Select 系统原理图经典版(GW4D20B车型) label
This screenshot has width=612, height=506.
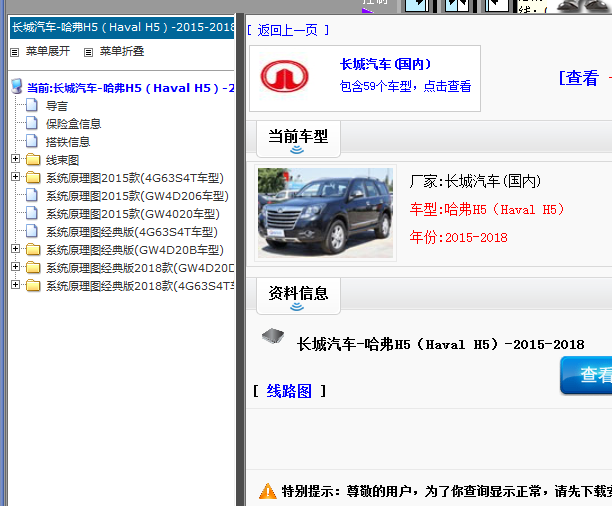click(135, 249)
